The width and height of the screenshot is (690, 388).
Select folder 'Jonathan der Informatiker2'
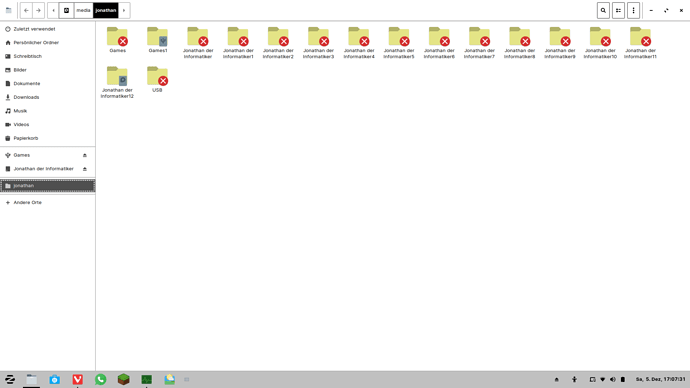278,43
